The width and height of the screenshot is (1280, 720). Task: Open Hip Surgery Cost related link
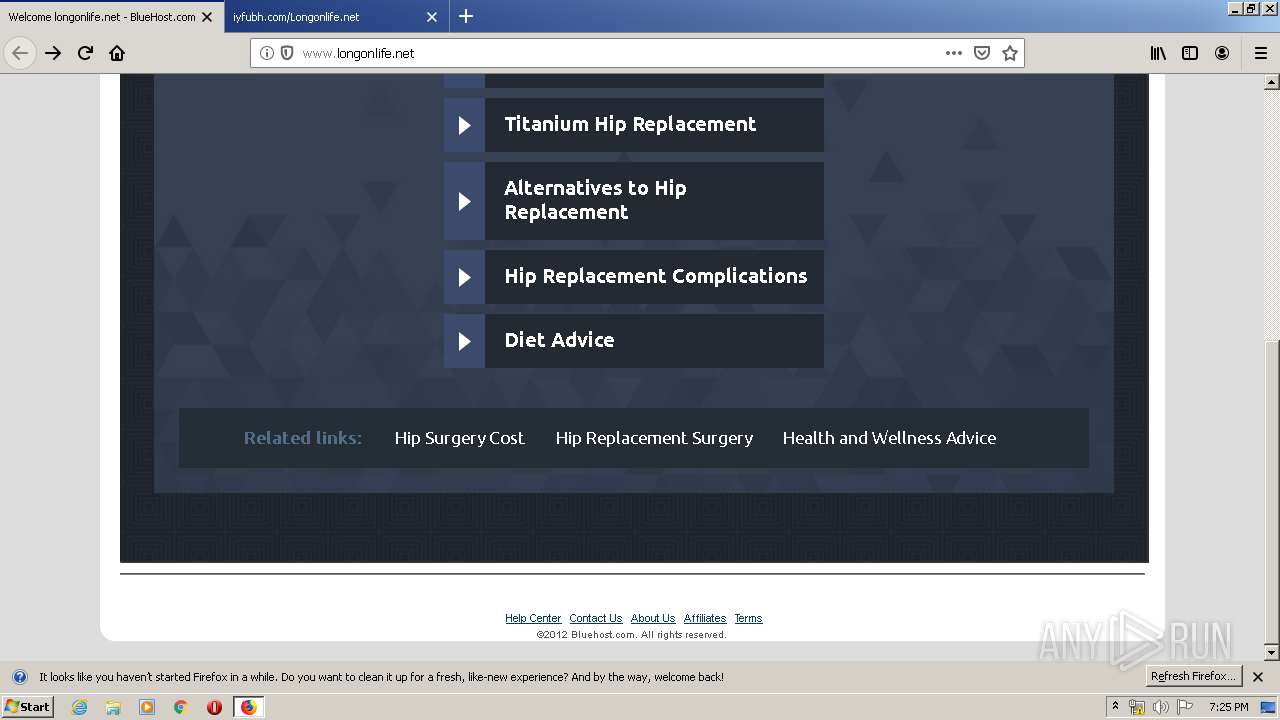pyautogui.click(x=459, y=438)
